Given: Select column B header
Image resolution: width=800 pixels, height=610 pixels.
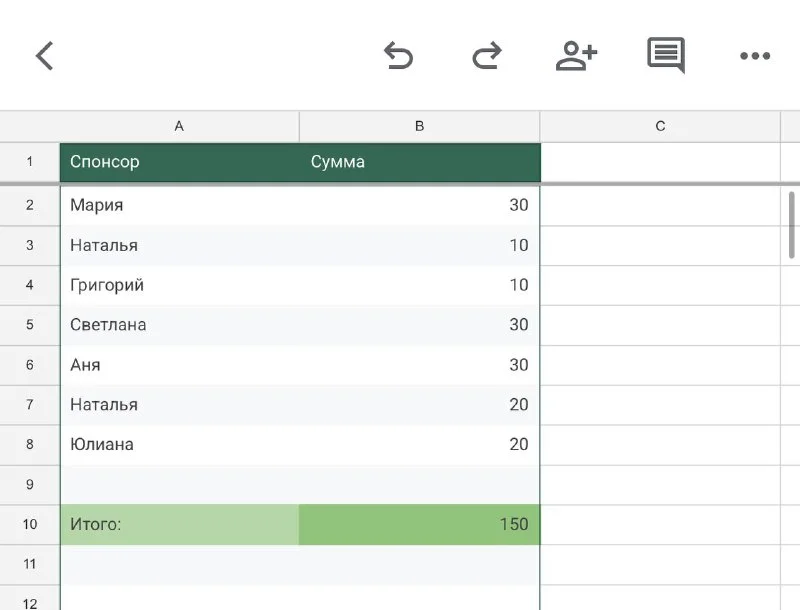Looking at the screenshot, I should [x=419, y=126].
